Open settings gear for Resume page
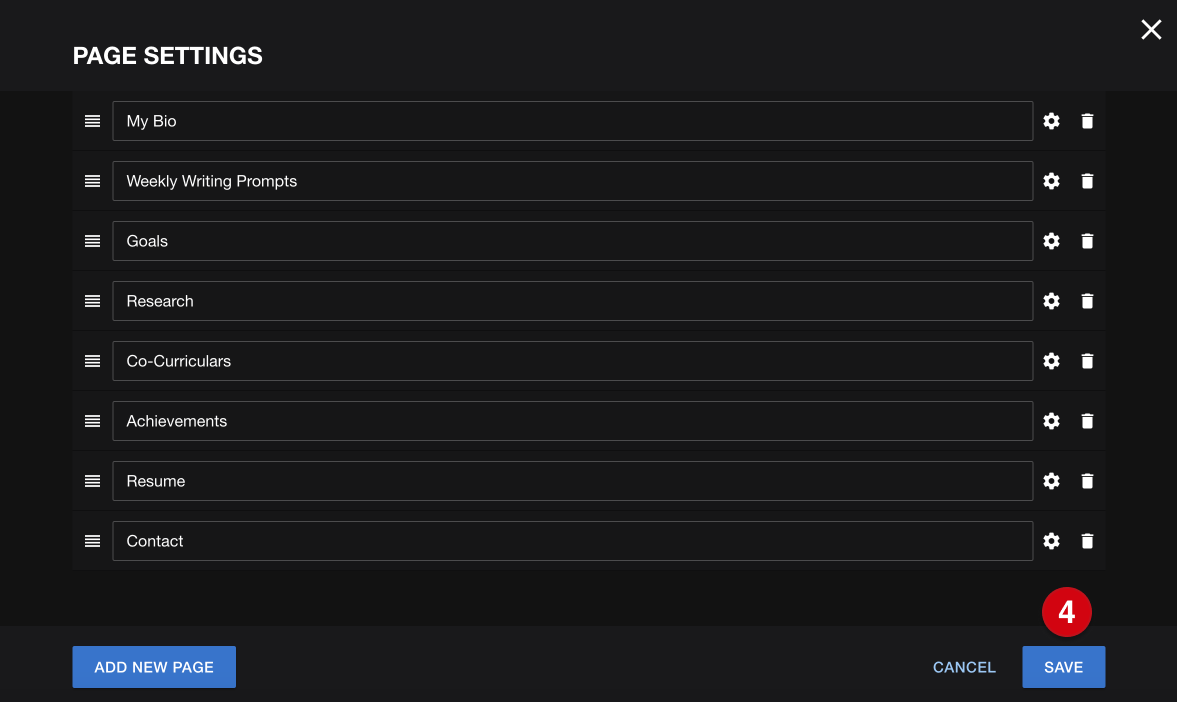Viewport: 1177px width, 702px height. (1051, 481)
